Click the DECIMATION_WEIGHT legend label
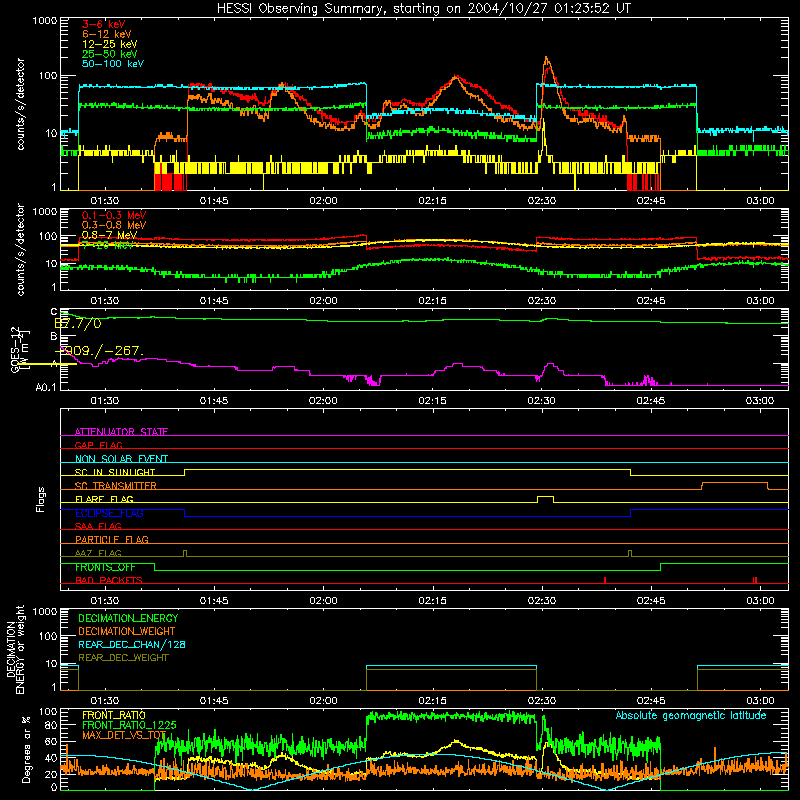The image size is (800, 800). click(x=127, y=631)
